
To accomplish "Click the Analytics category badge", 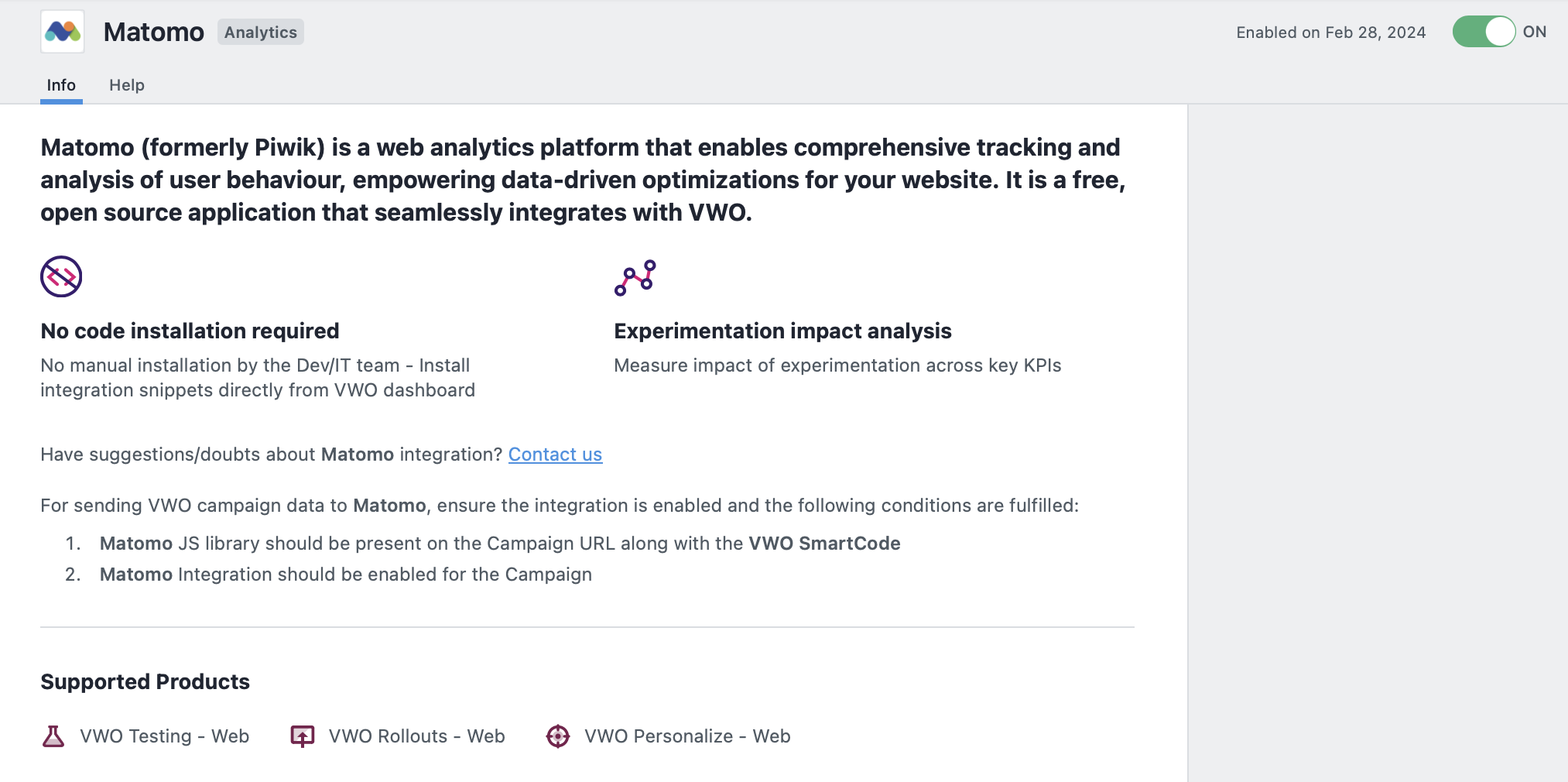I will (261, 33).
